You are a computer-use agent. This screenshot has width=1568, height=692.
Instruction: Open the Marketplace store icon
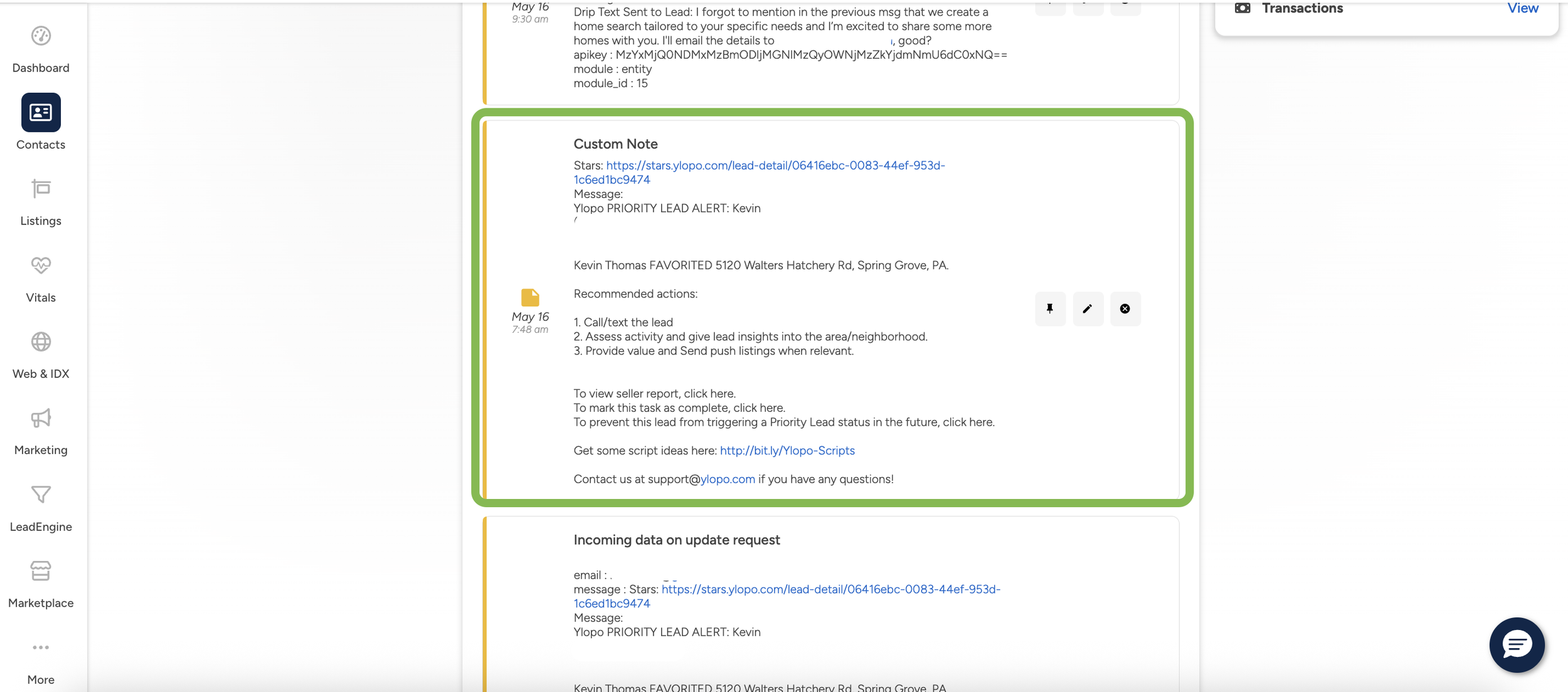(41, 572)
